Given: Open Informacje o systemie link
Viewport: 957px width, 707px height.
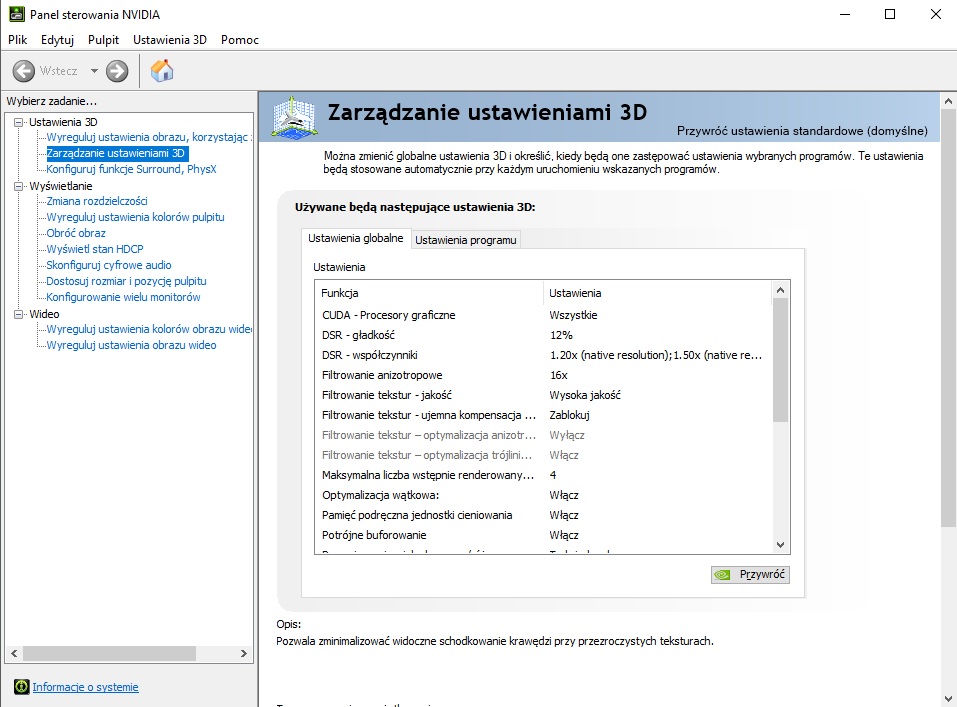Looking at the screenshot, I should (x=85, y=687).
